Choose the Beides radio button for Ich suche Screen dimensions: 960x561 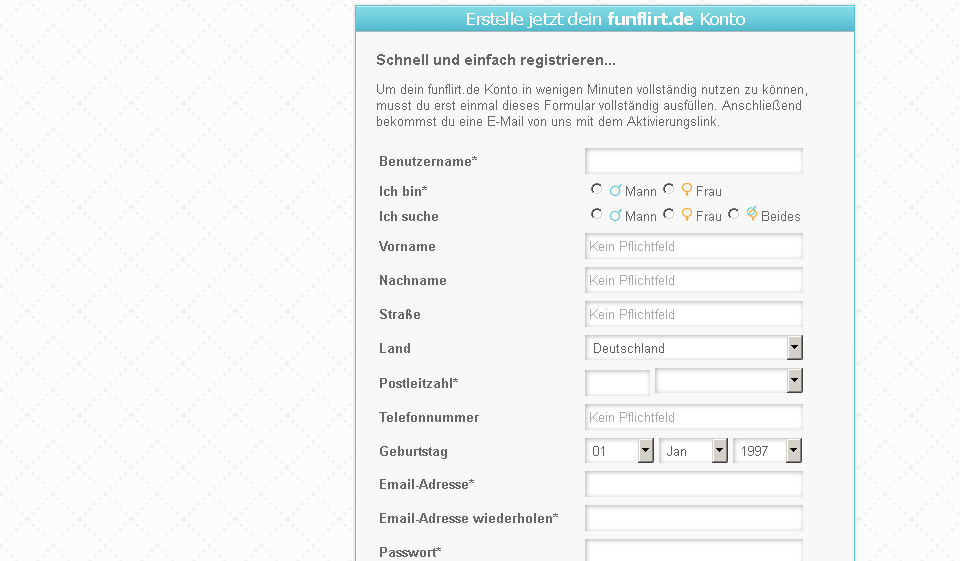[734, 214]
